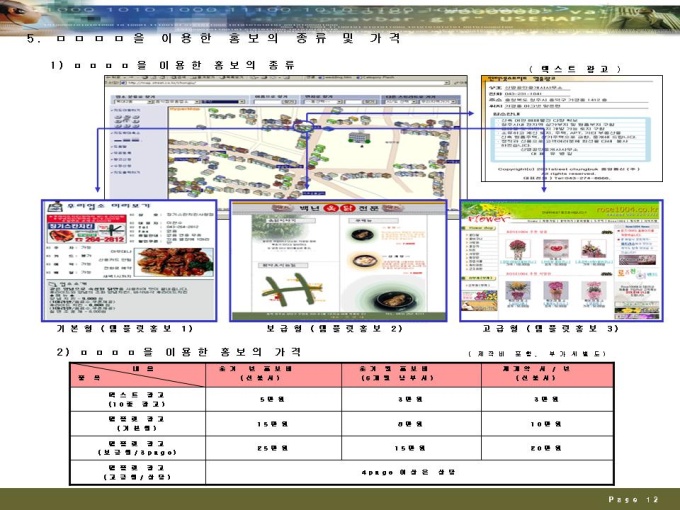
Task: Open the rightmost dropdown in map search bar
Action: coord(440,101)
